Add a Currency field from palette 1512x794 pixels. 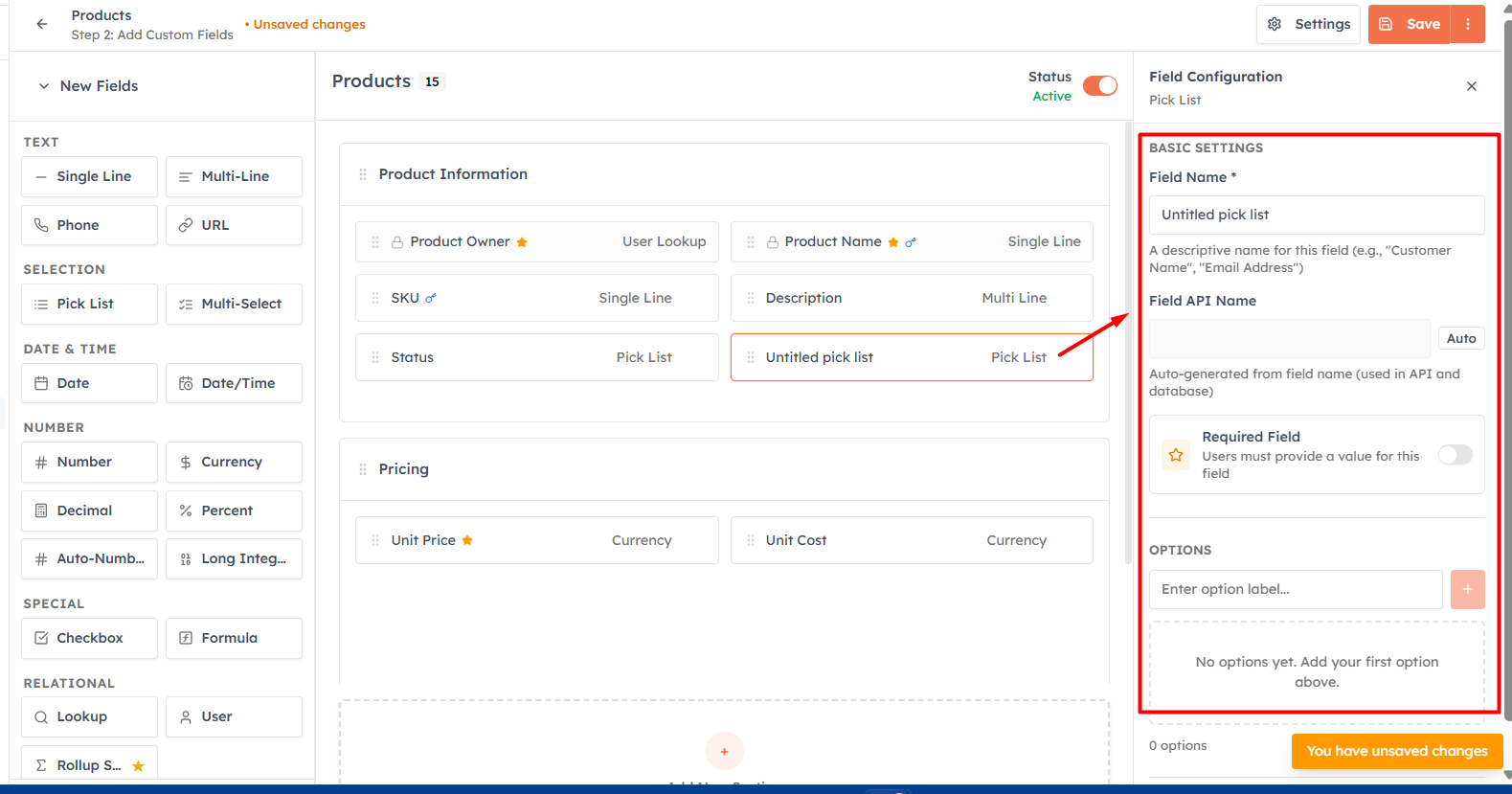pyautogui.click(x=234, y=462)
